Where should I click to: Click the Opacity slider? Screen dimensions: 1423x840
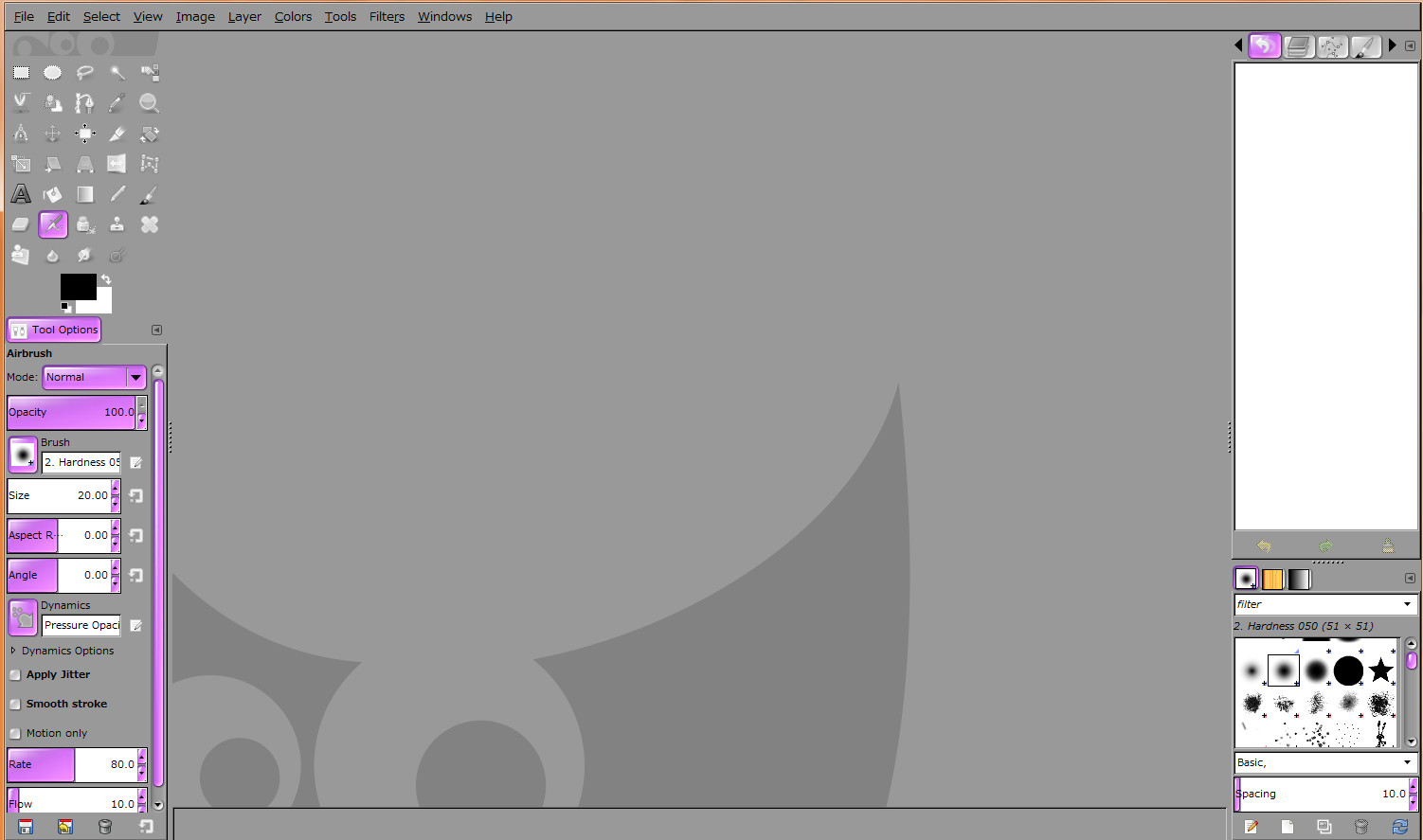click(71, 412)
